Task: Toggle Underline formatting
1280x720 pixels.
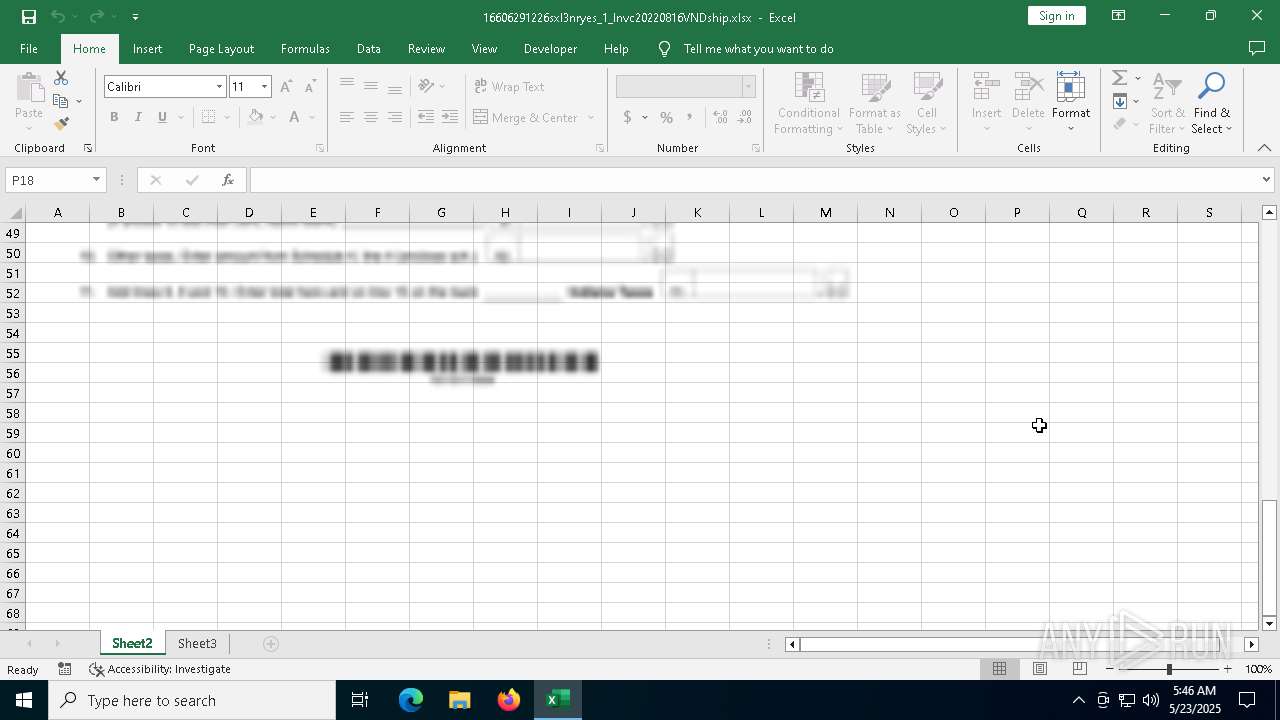Action: point(162,117)
